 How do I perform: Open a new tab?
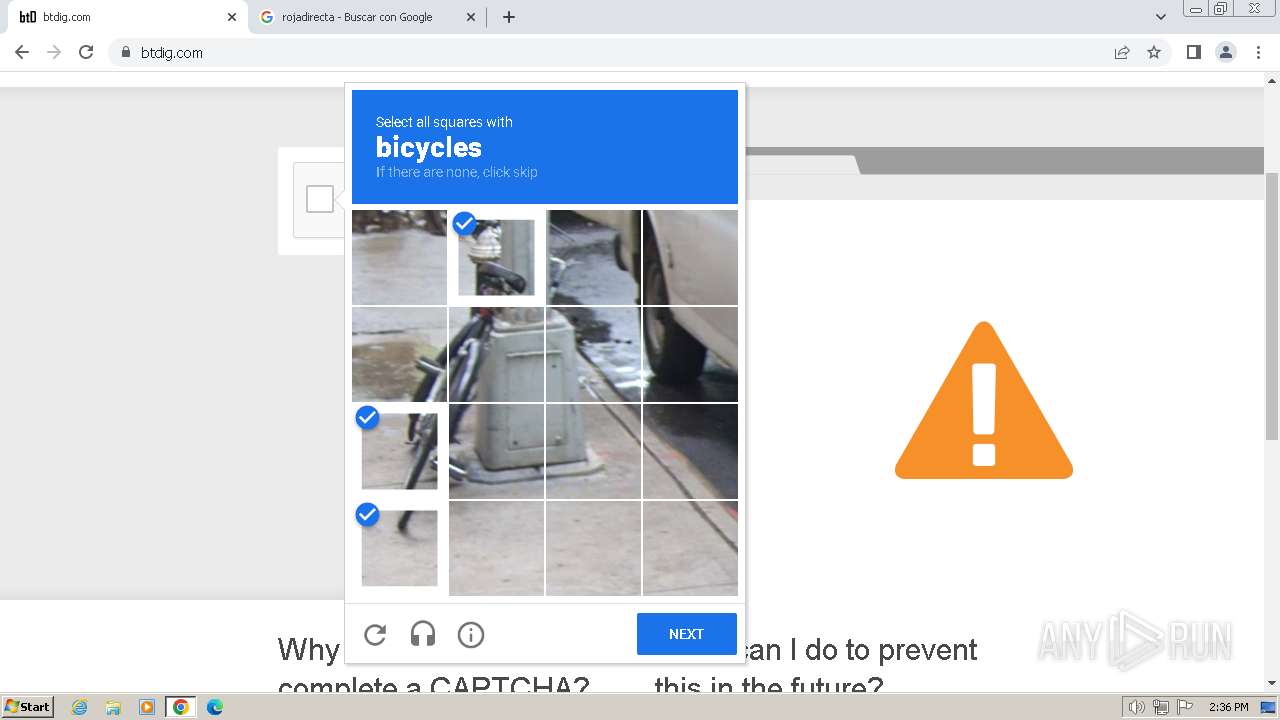coord(508,17)
